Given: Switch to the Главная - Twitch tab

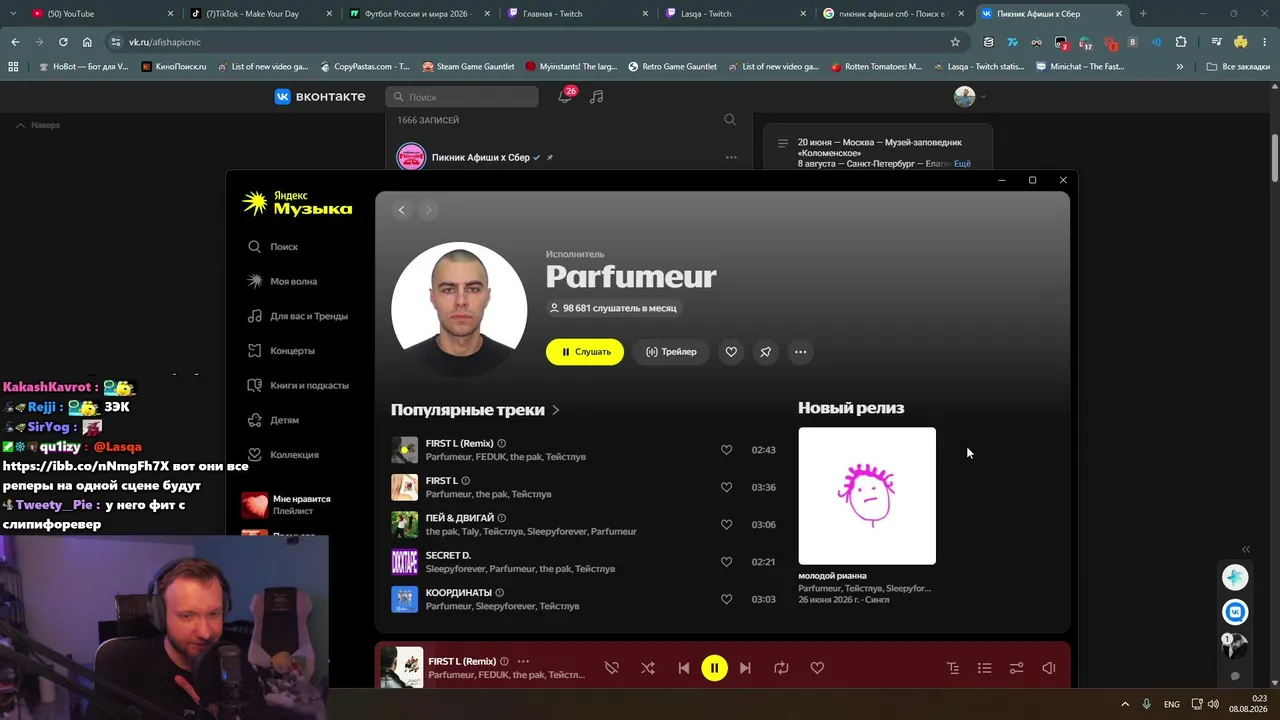Looking at the screenshot, I should [577, 14].
